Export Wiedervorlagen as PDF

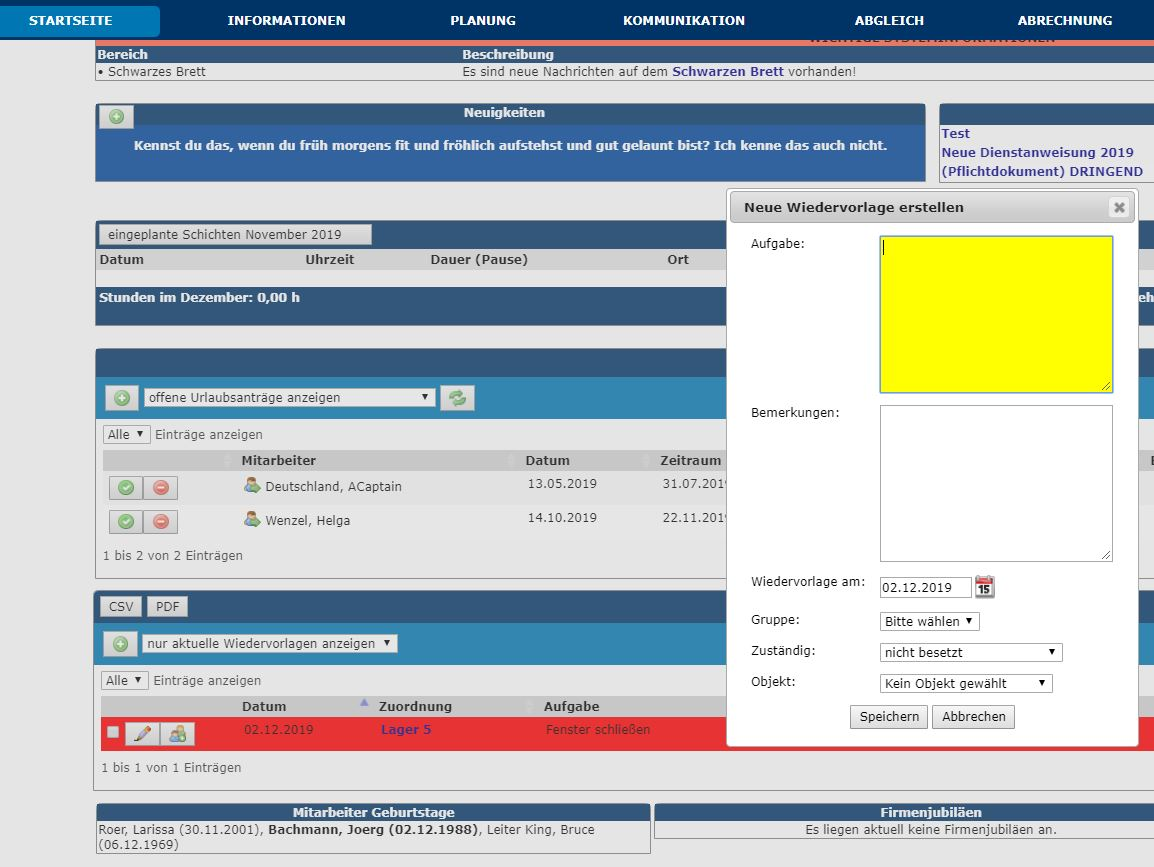point(167,606)
